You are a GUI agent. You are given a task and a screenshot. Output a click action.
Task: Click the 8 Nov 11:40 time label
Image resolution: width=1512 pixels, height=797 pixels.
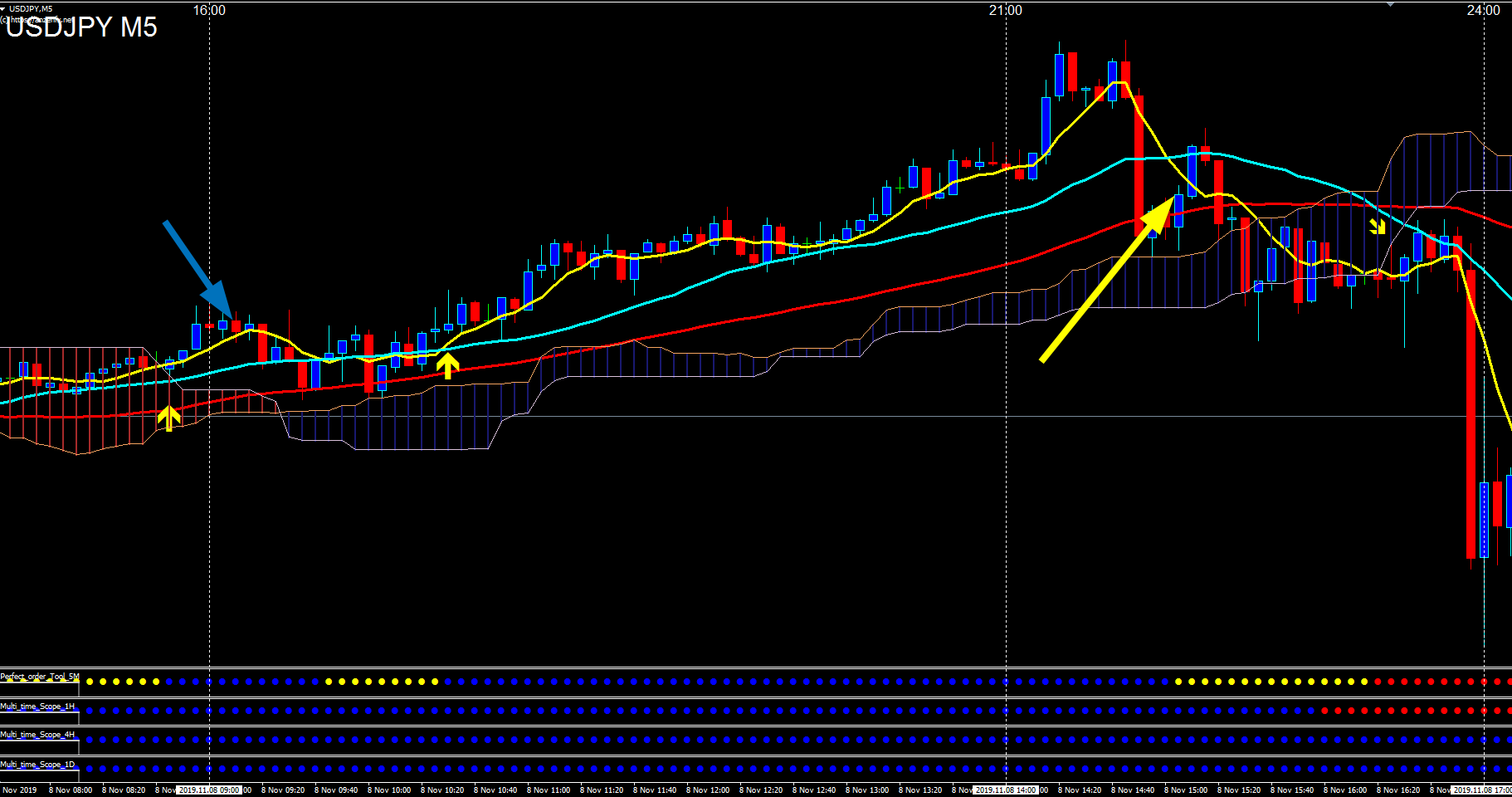[x=655, y=790]
